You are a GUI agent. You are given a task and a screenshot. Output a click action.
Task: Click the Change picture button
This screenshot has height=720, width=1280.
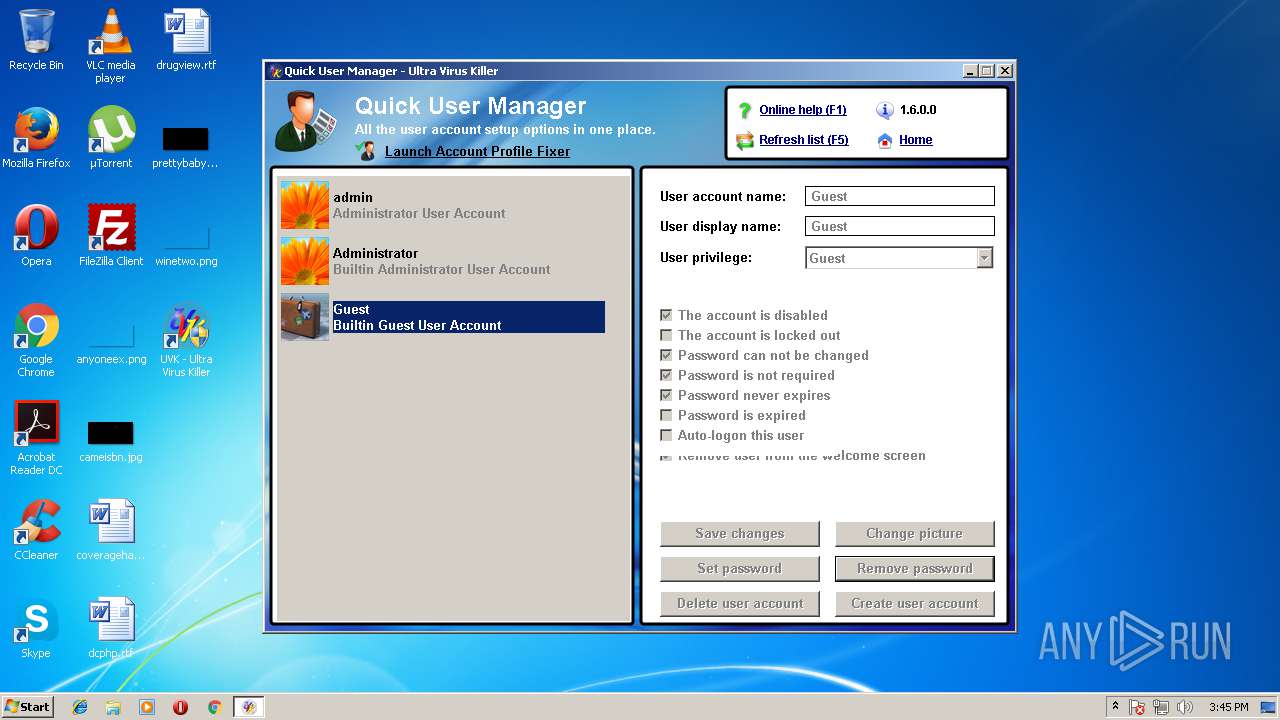pos(915,534)
